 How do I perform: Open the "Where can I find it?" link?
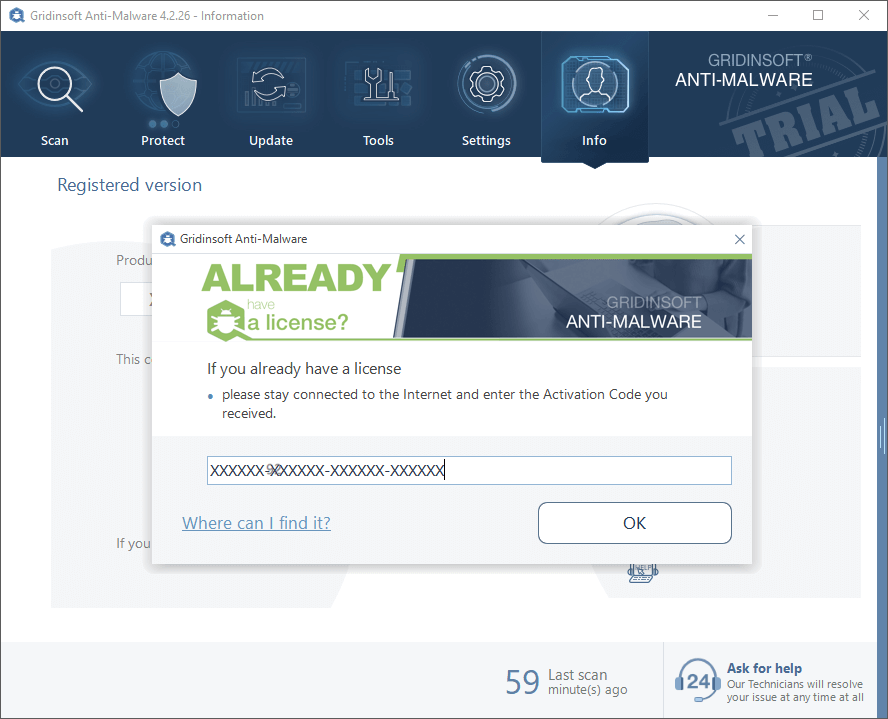(x=256, y=523)
